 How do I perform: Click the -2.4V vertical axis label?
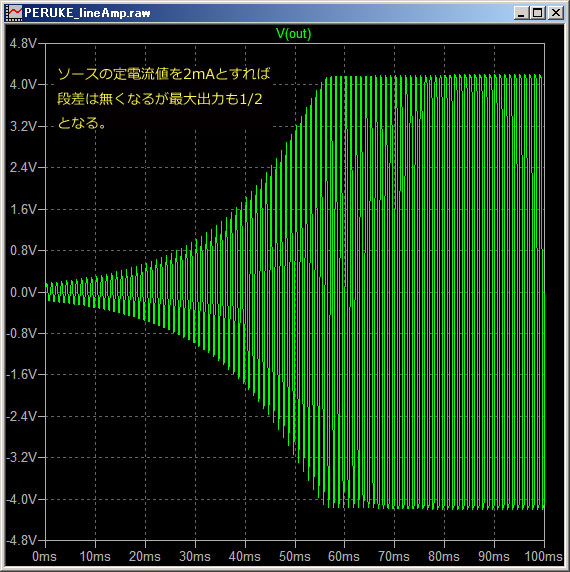pos(22,416)
